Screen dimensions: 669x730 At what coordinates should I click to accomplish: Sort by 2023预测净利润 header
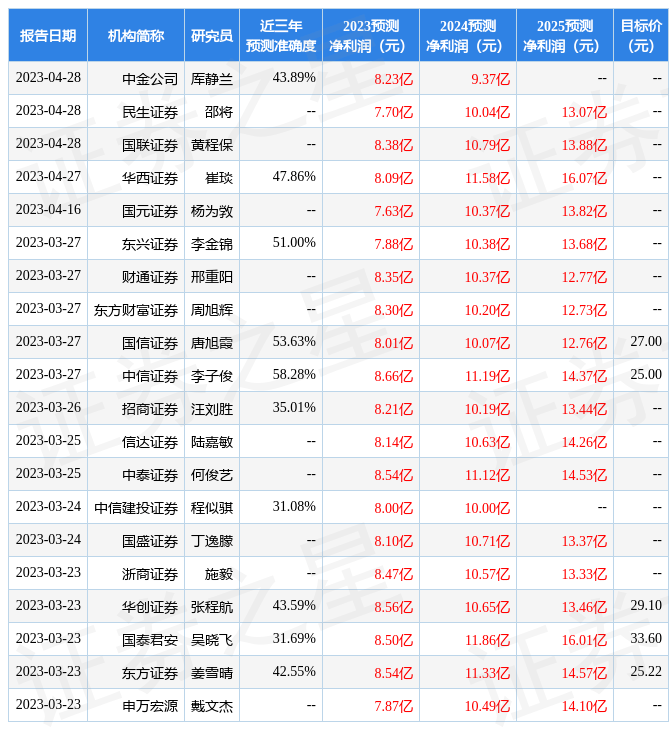point(370,35)
